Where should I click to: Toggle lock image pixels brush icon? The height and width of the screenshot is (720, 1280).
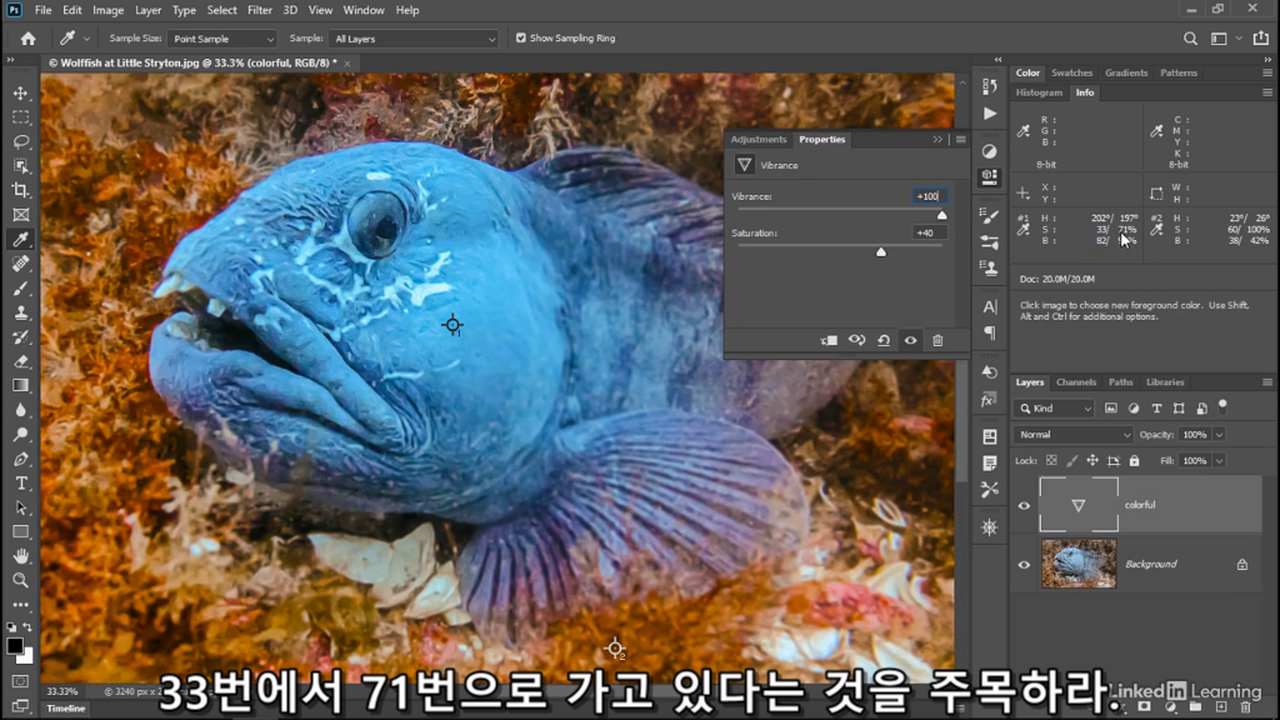coord(1072,461)
